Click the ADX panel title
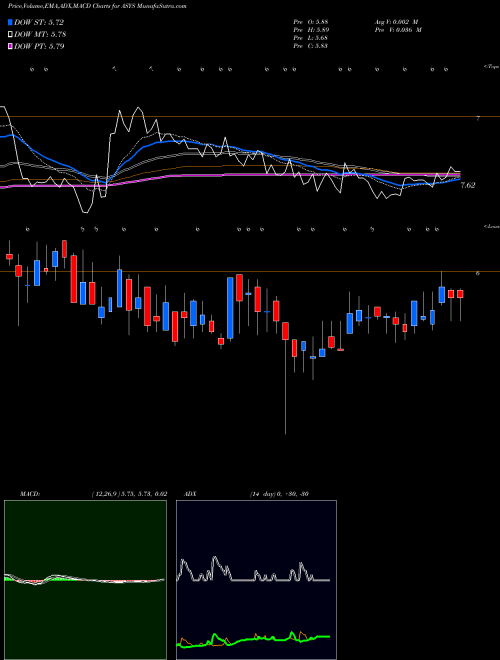 [x=190, y=494]
